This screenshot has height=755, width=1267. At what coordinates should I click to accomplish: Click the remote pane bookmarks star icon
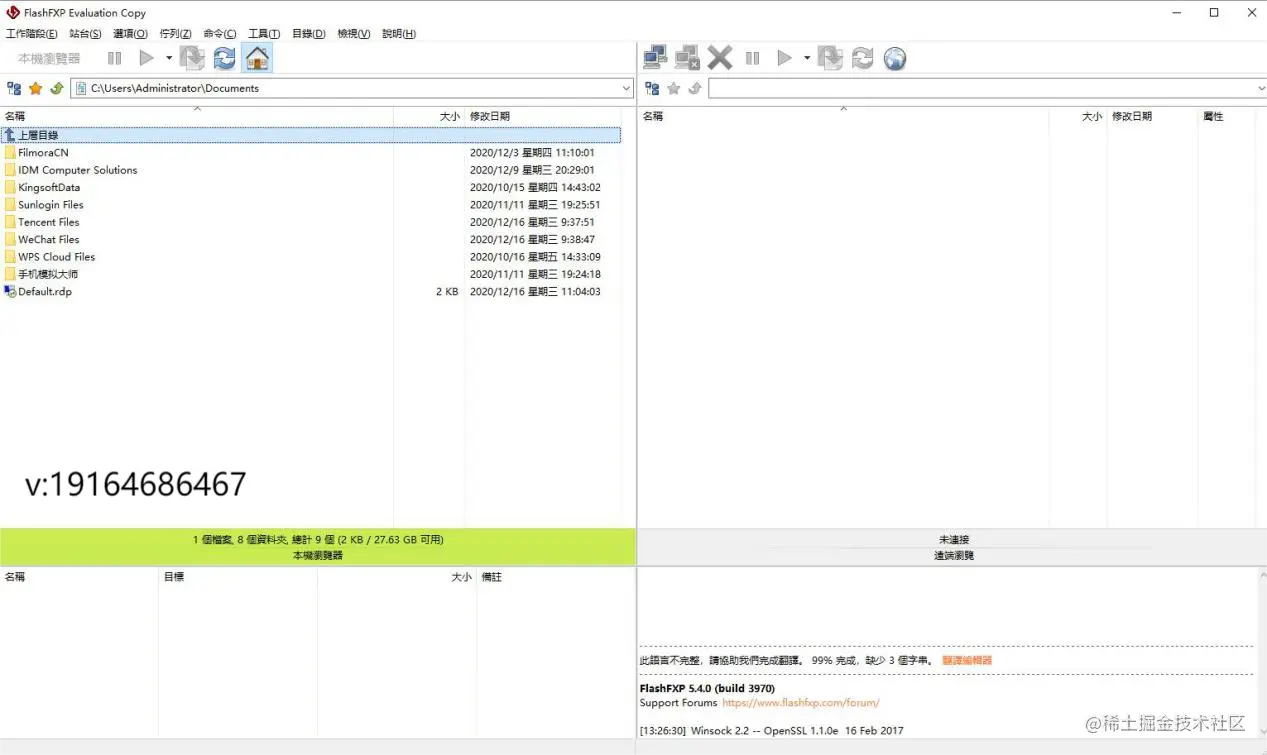[674, 88]
